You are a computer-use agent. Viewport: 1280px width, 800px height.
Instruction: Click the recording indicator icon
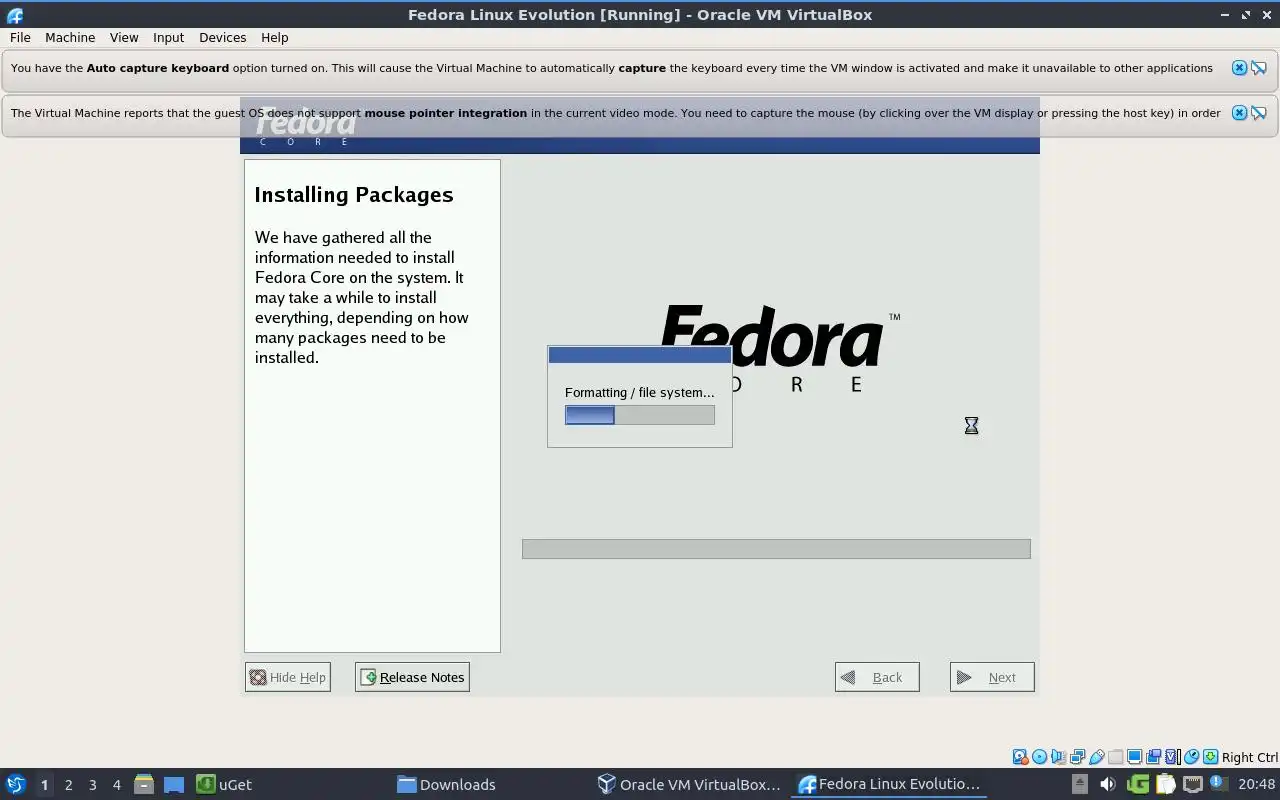[1153, 757]
